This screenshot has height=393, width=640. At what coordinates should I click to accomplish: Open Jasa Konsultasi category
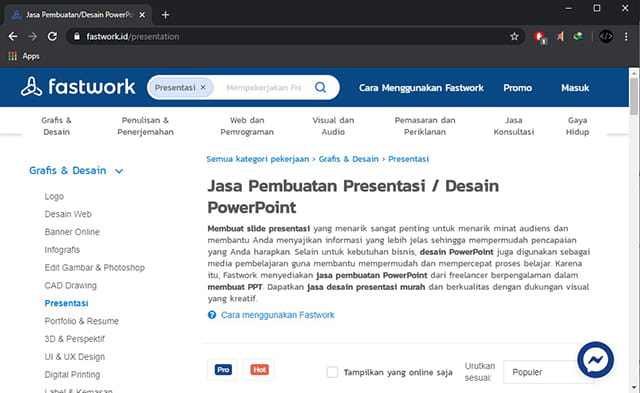click(513, 126)
